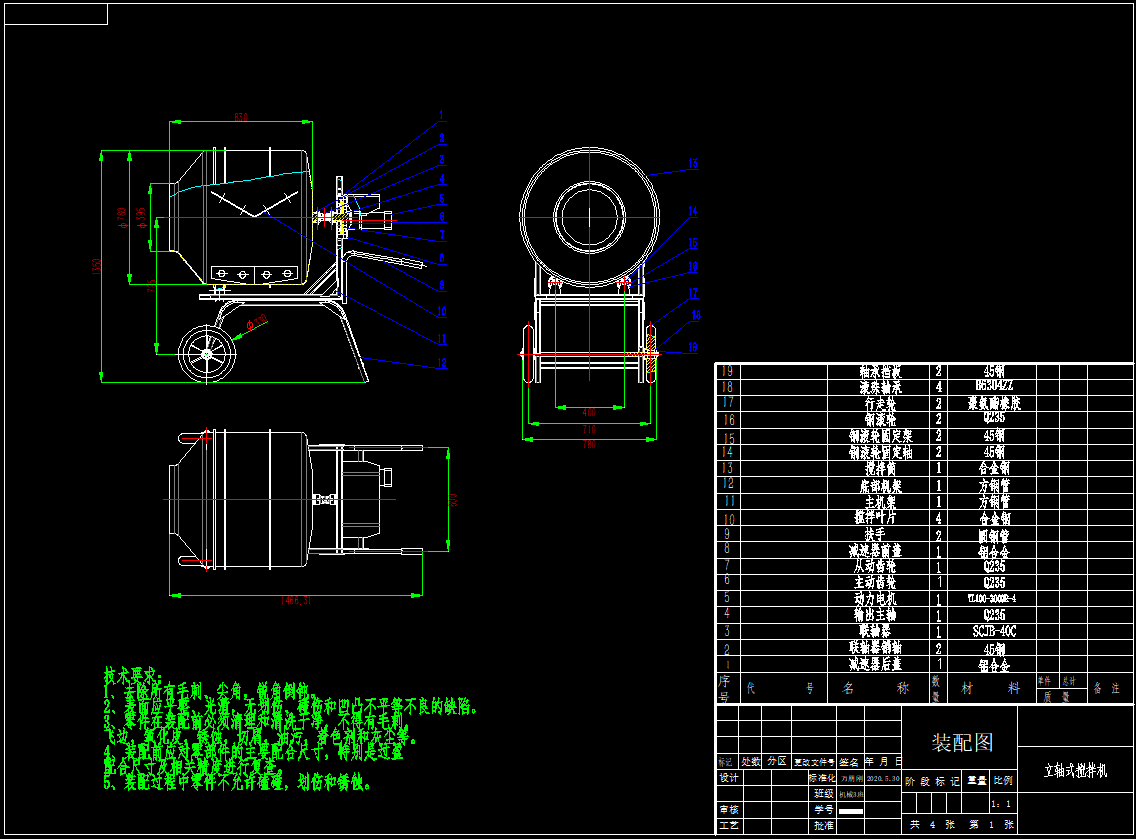Select part name 行走轮 in row 17
The image size is (1136, 839).
[x=880, y=404]
